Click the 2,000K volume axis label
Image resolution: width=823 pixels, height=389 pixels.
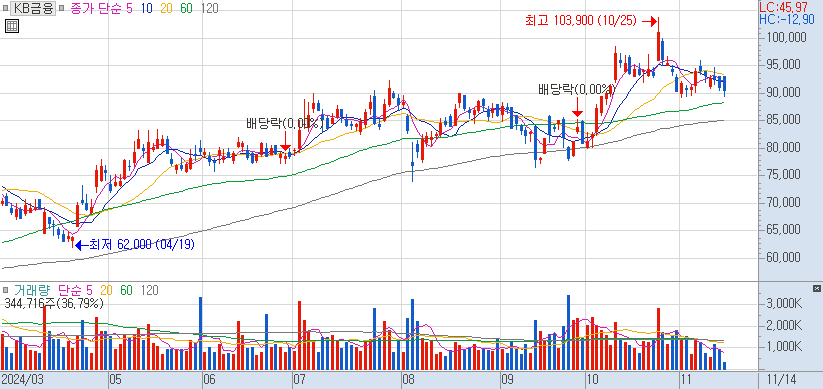pos(784,326)
